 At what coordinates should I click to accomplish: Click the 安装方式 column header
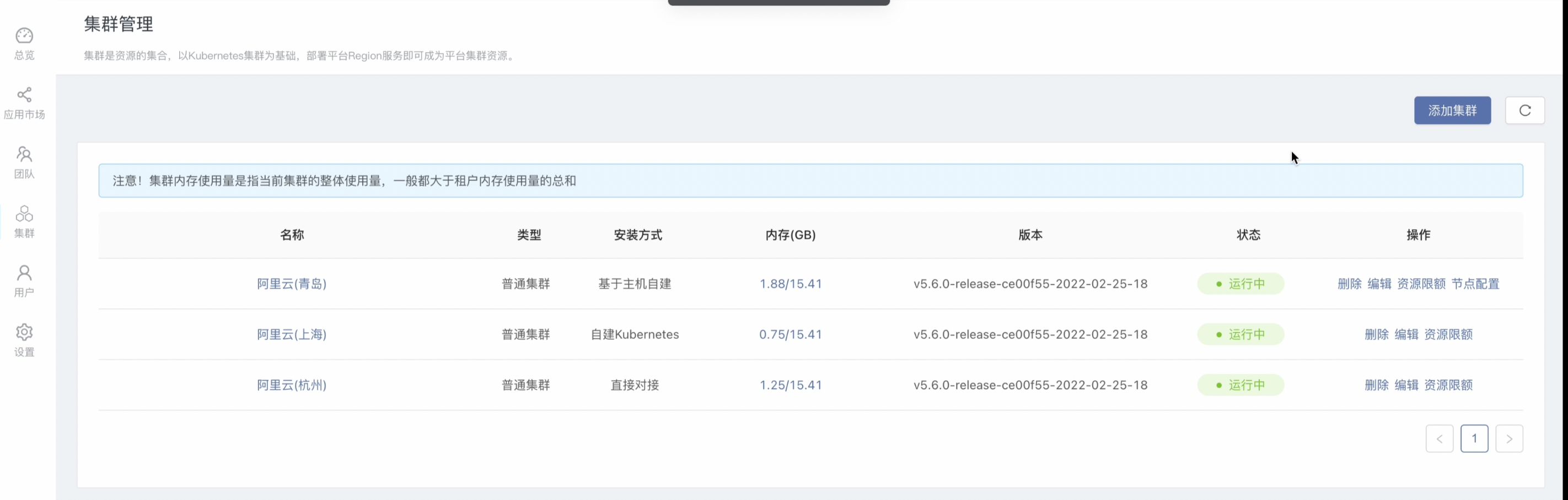pyautogui.click(x=637, y=235)
